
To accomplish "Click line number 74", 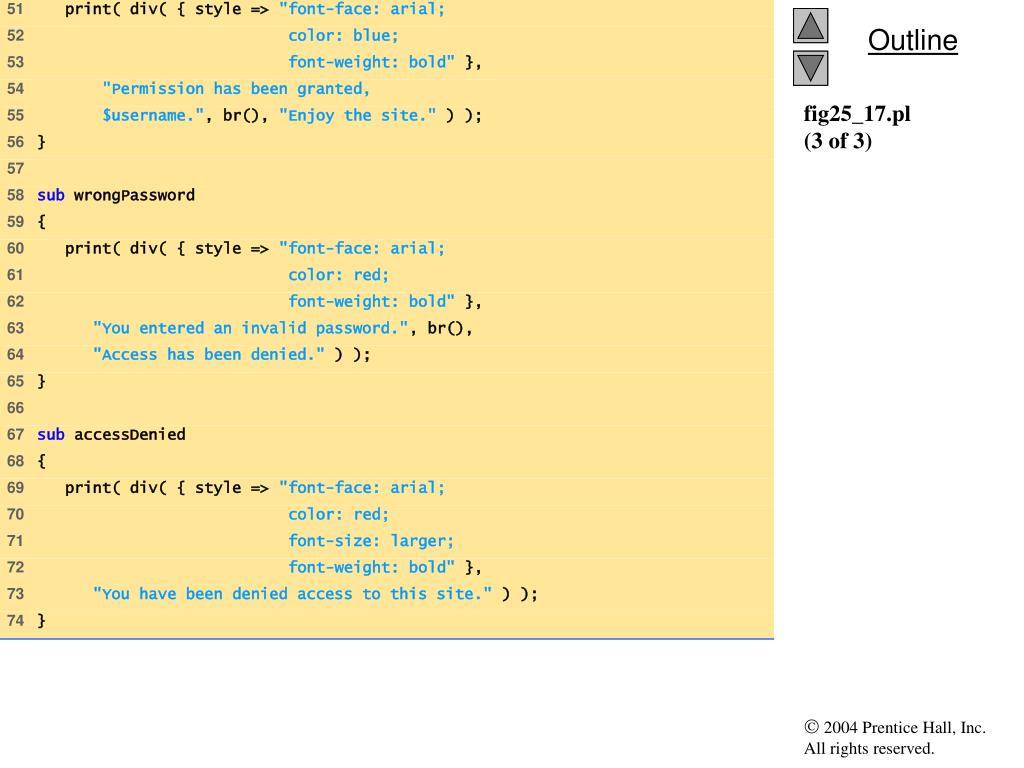I will tap(15, 620).
